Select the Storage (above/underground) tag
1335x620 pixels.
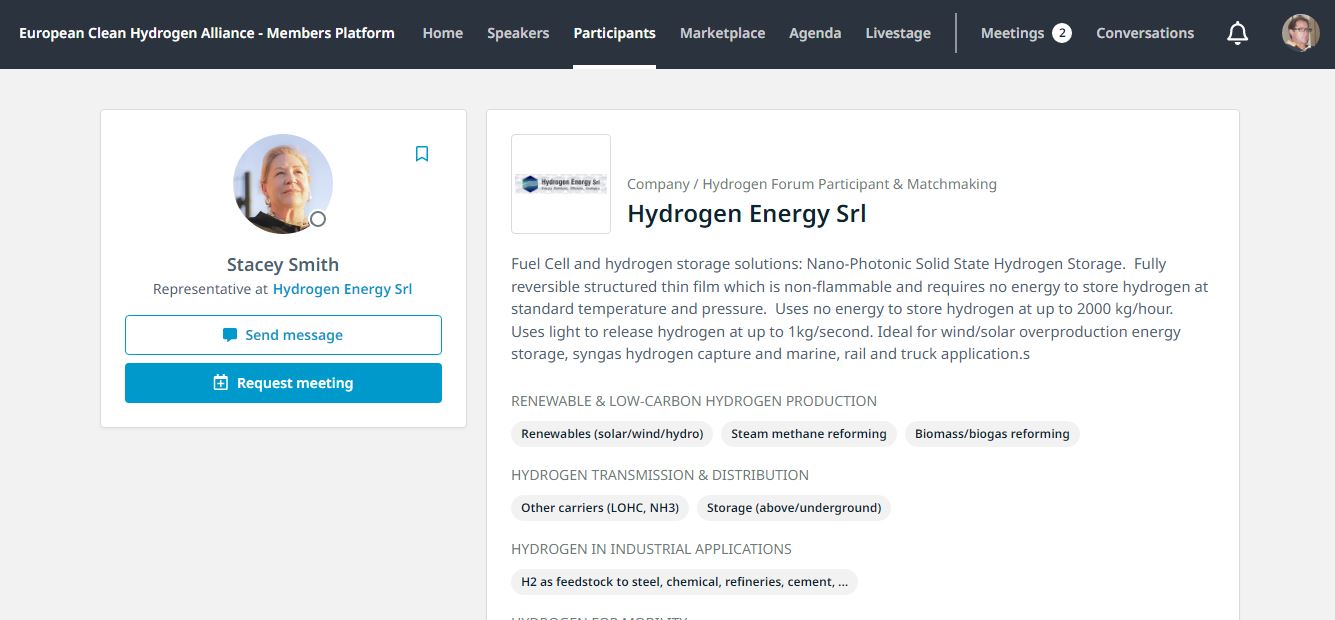point(794,508)
